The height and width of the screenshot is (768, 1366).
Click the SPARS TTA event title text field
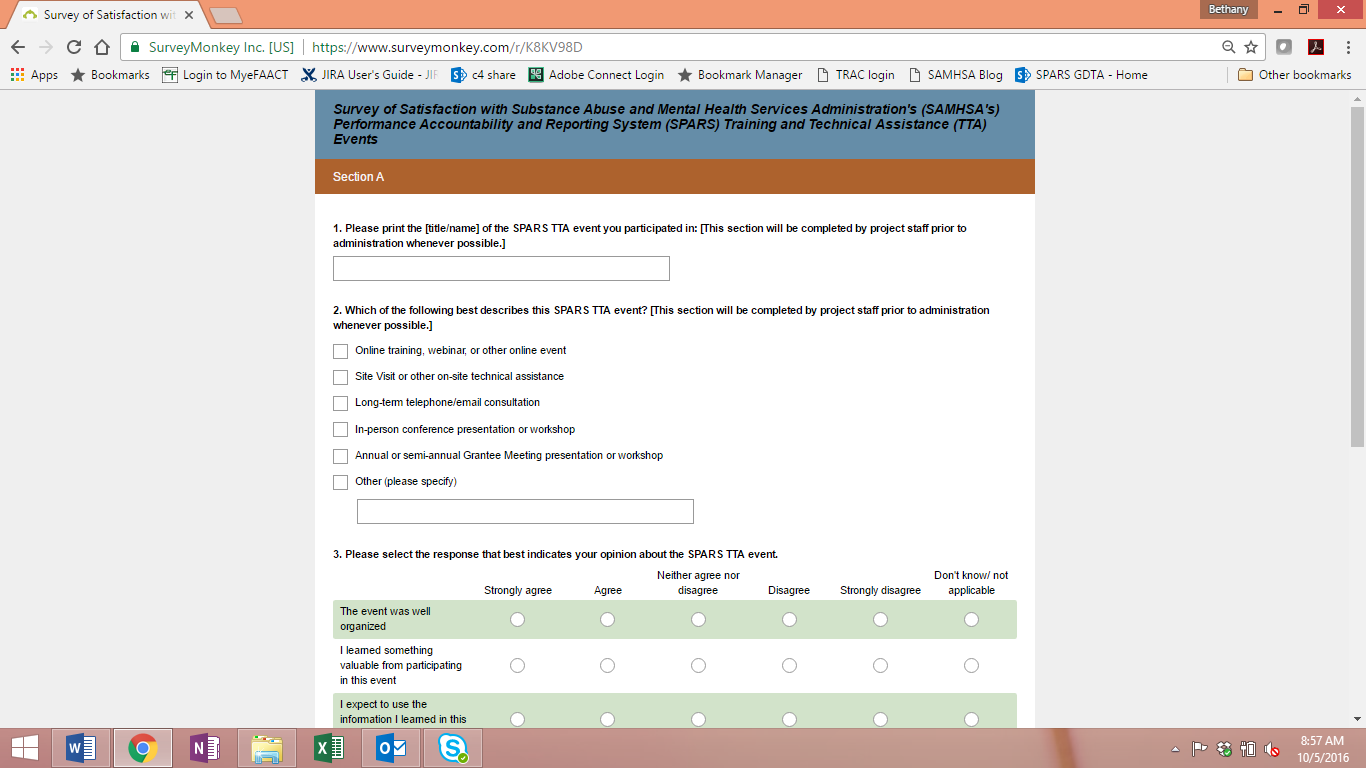click(501, 269)
